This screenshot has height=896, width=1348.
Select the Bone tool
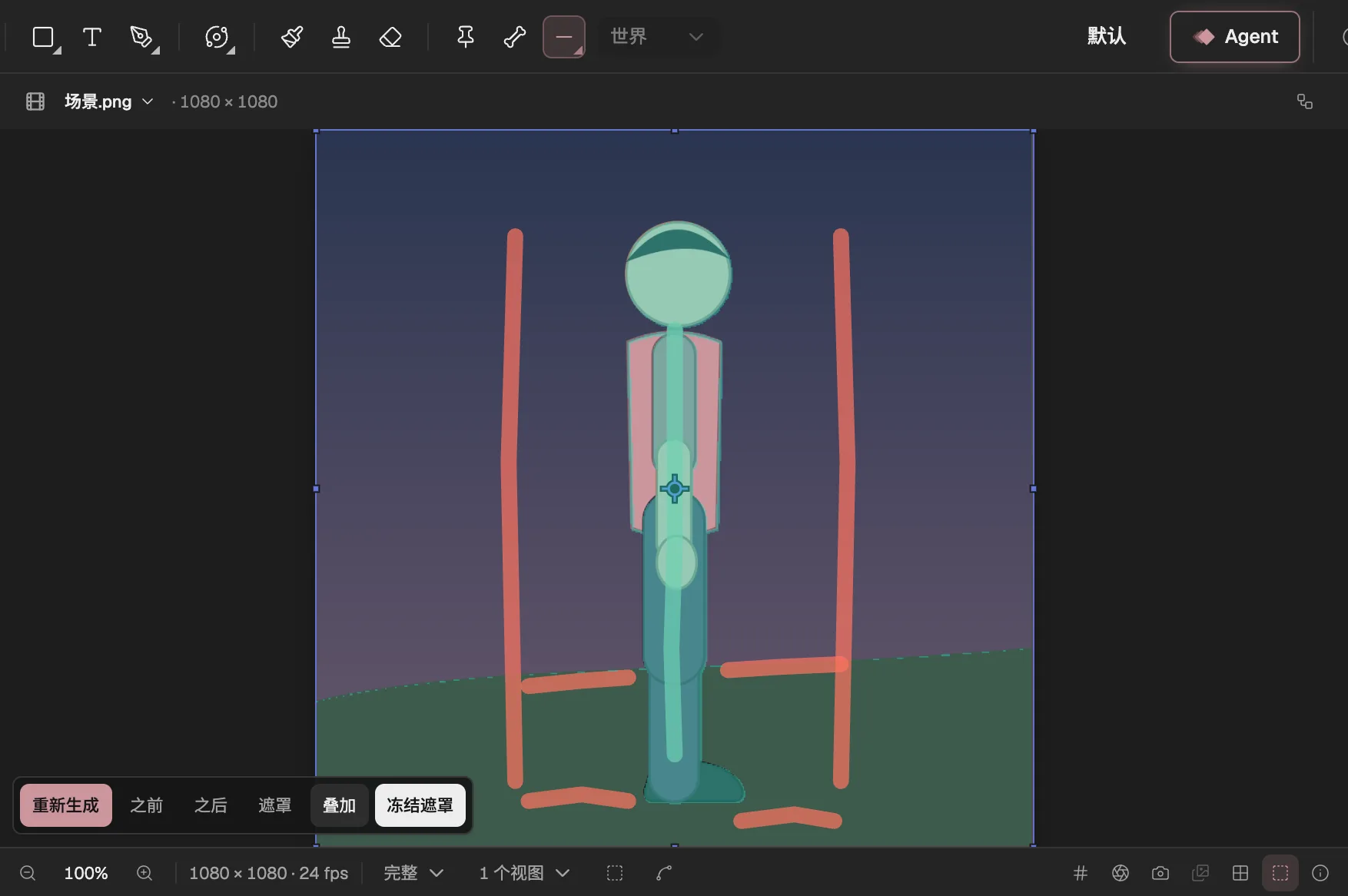515,37
